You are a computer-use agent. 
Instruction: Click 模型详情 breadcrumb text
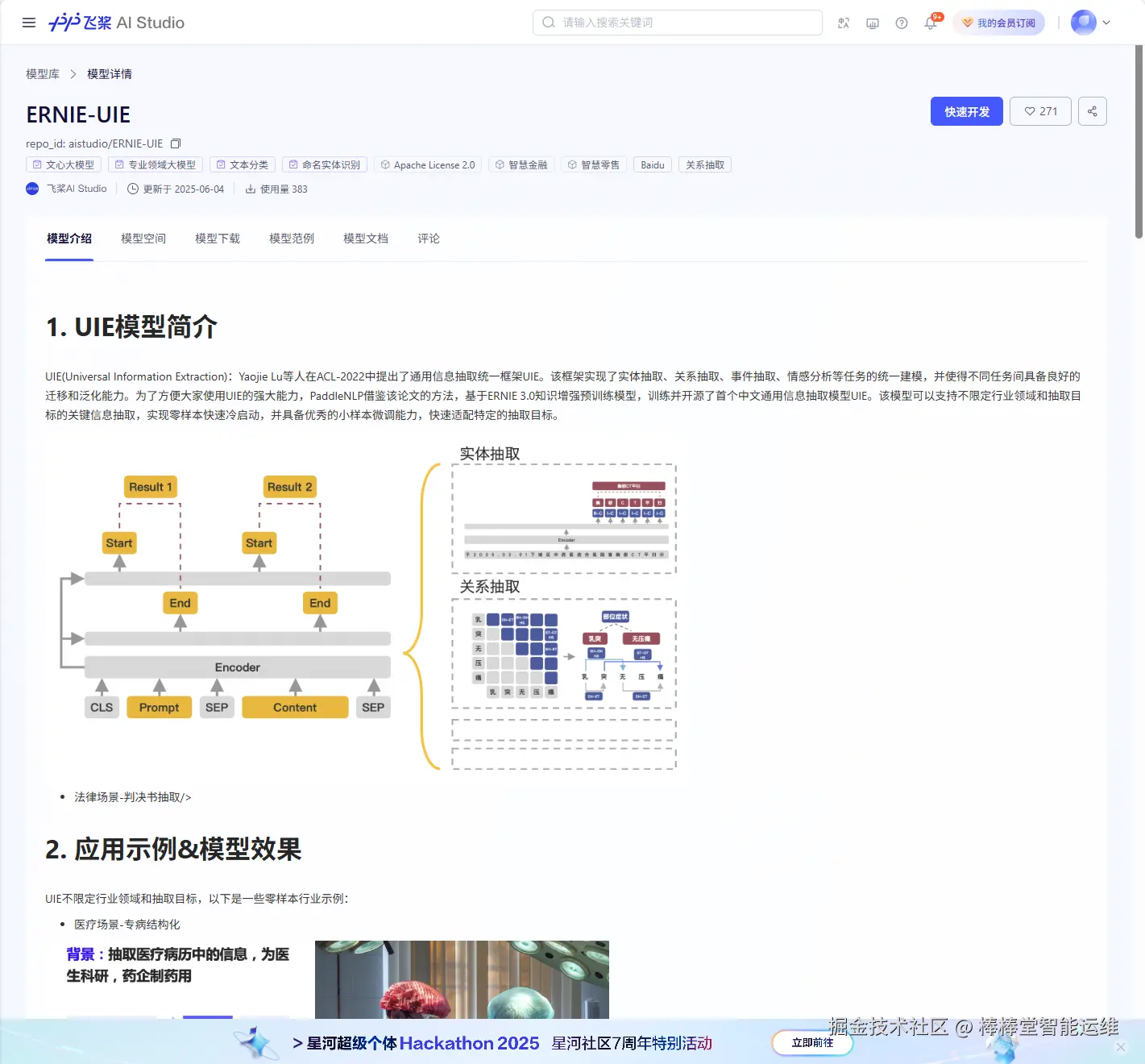(110, 74)
